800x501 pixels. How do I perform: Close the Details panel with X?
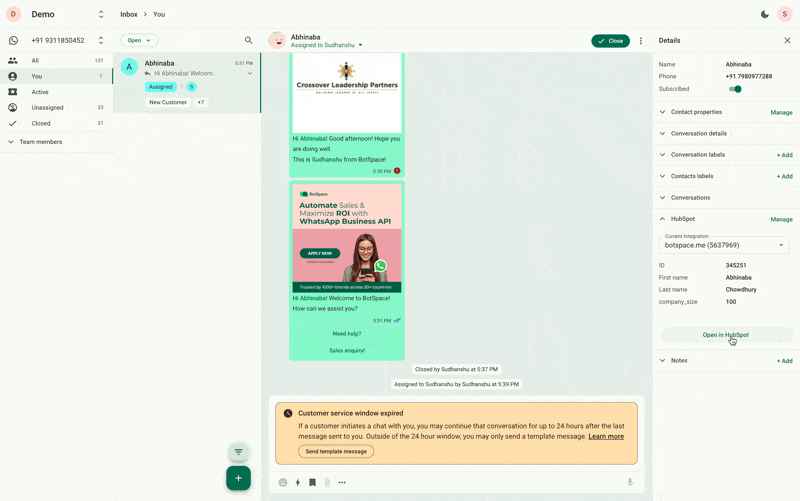coord(787,40)
